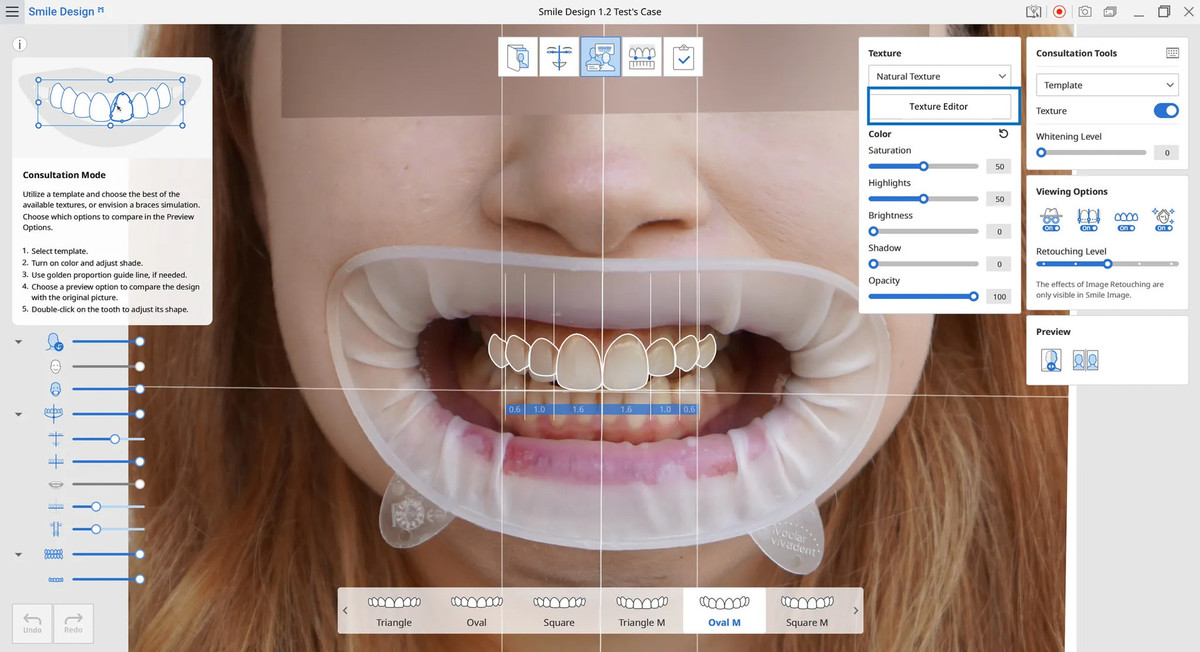Open the hamburger main menu
Viewport: 1200px width, 652px height.
[x=12, y=12]
